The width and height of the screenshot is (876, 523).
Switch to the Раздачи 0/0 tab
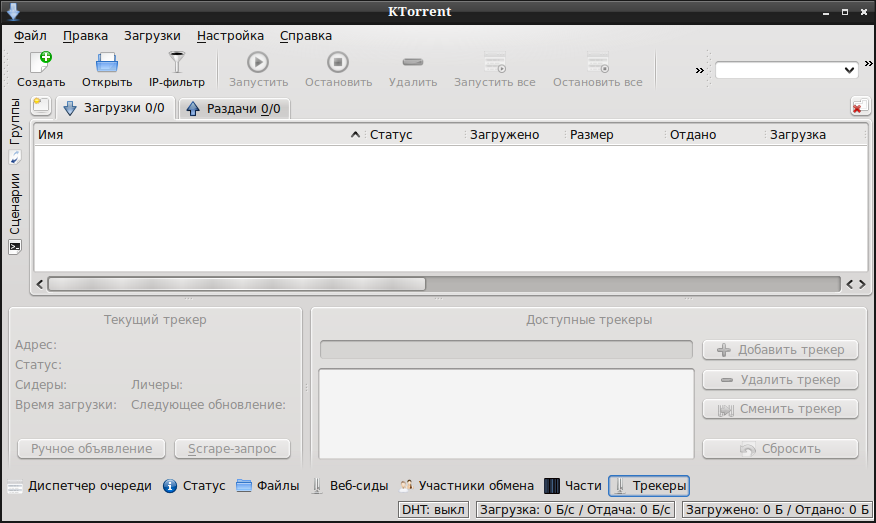click(235, 108)
